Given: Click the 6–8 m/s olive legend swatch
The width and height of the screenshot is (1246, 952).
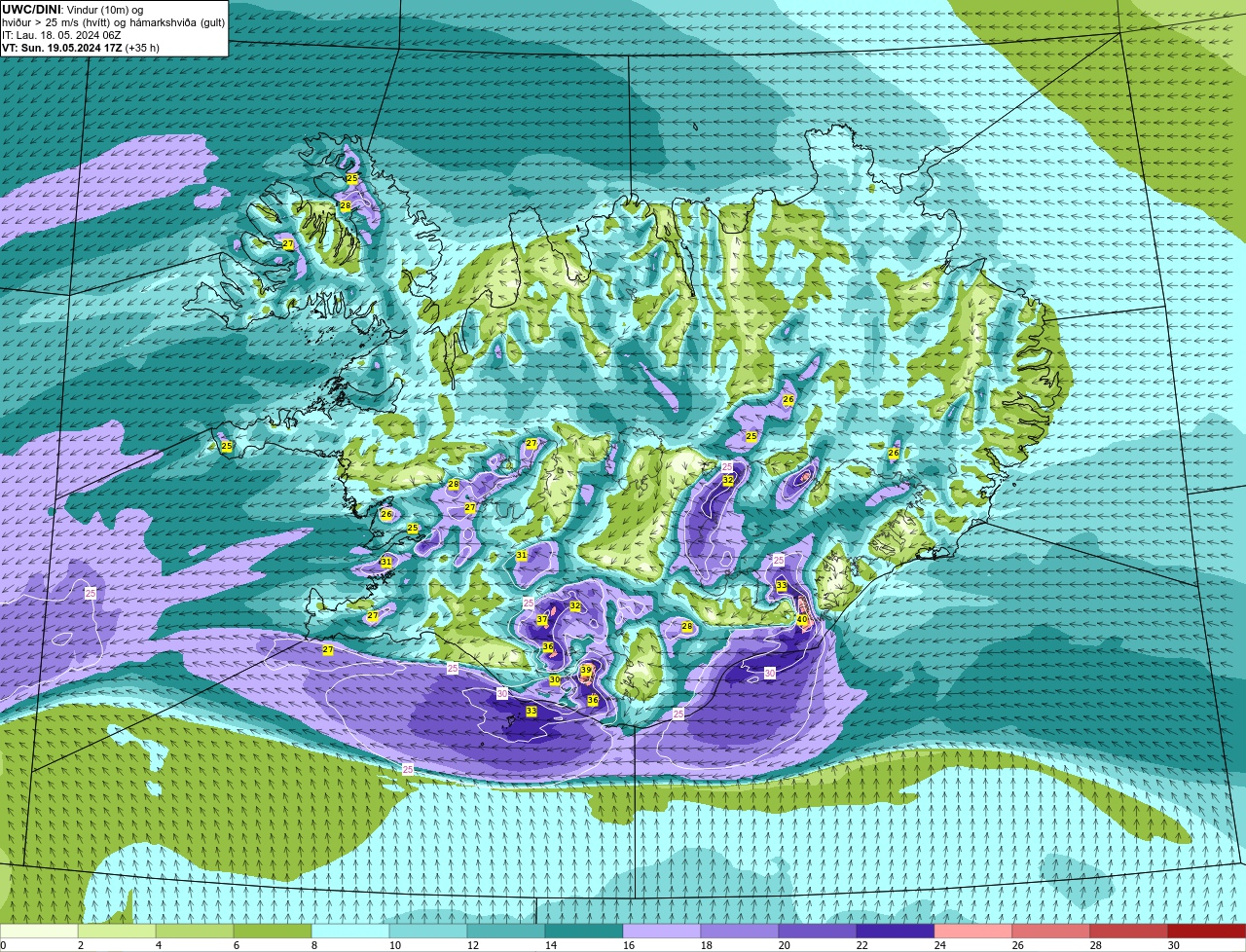Looking at the screenshot, I should coord(273,932).
